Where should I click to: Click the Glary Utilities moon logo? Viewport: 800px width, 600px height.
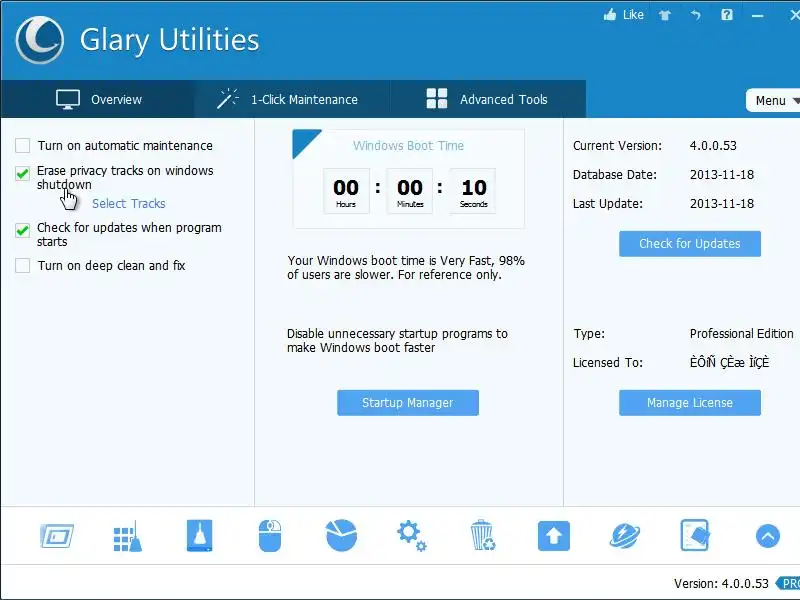tap(40, 40)
